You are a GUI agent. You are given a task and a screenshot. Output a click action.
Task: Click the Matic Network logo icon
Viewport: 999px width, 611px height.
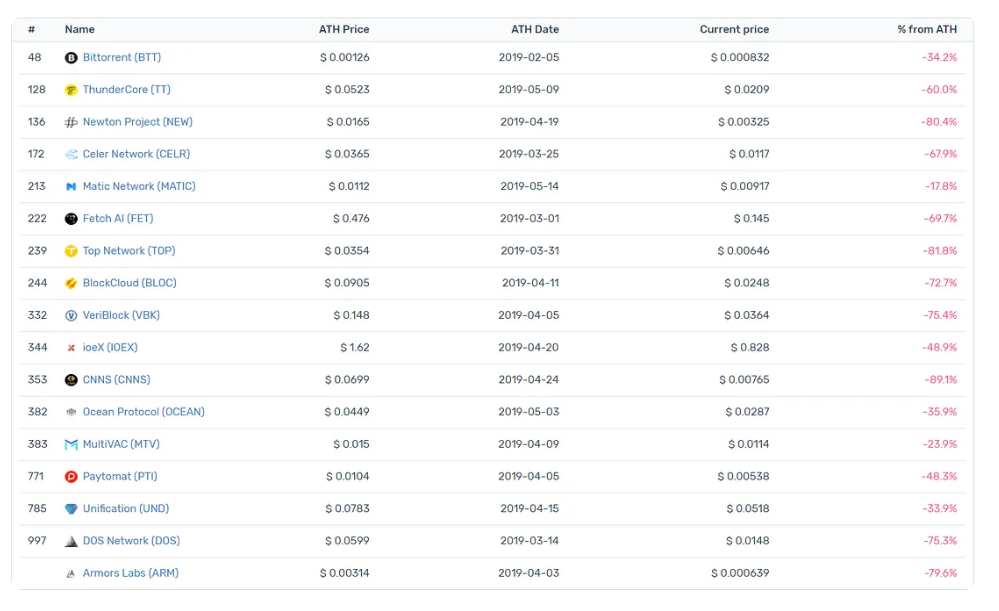[x=71, y=187]
